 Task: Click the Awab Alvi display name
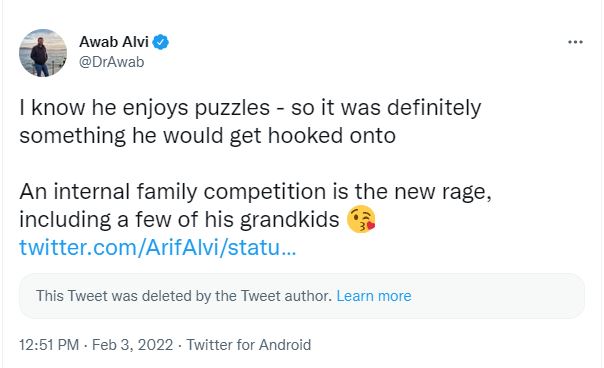[x=114, y=42]
